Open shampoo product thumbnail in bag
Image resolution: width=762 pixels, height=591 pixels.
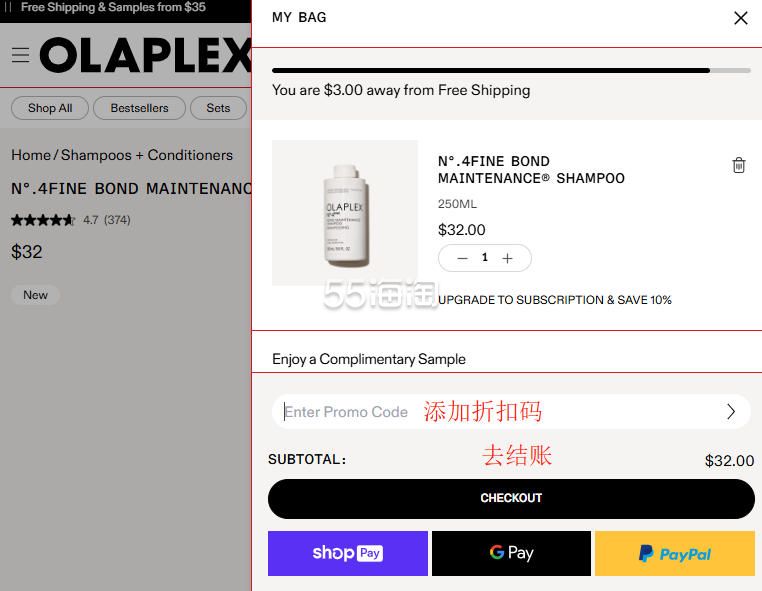click(x=345, y=212)
